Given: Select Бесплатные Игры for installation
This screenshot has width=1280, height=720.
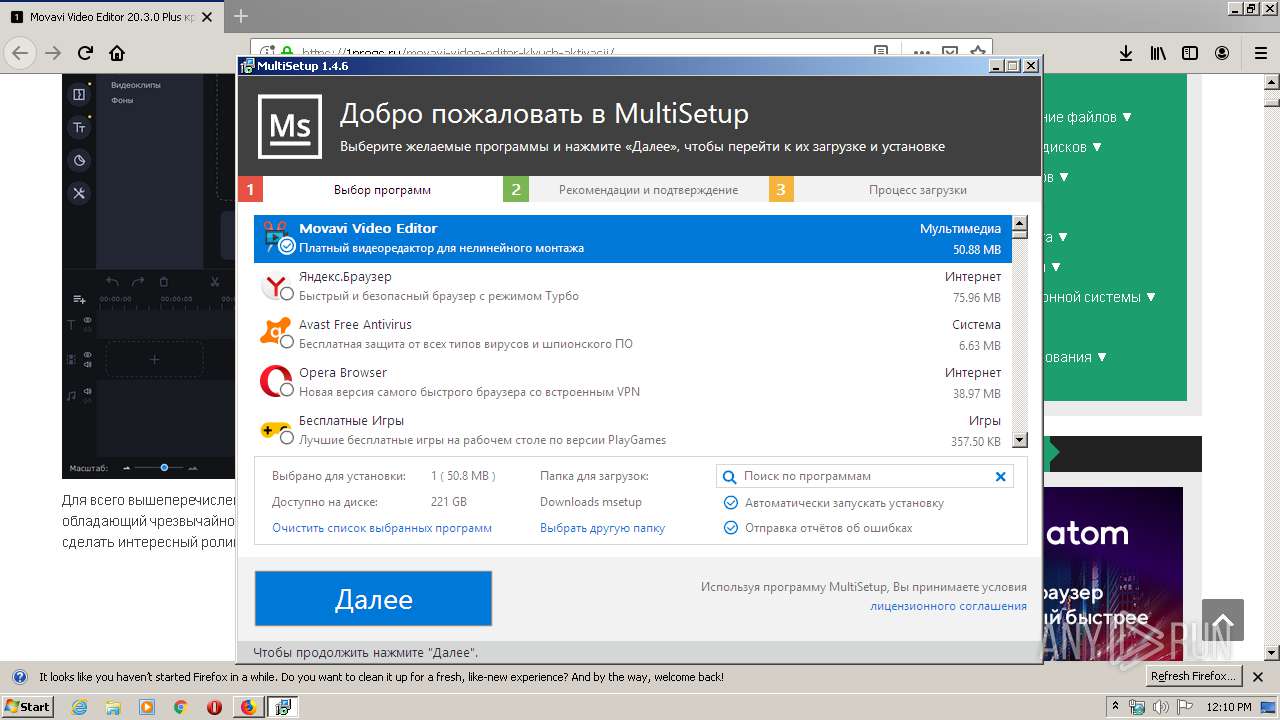Looking at the screenshot, I should coord(287,438).
